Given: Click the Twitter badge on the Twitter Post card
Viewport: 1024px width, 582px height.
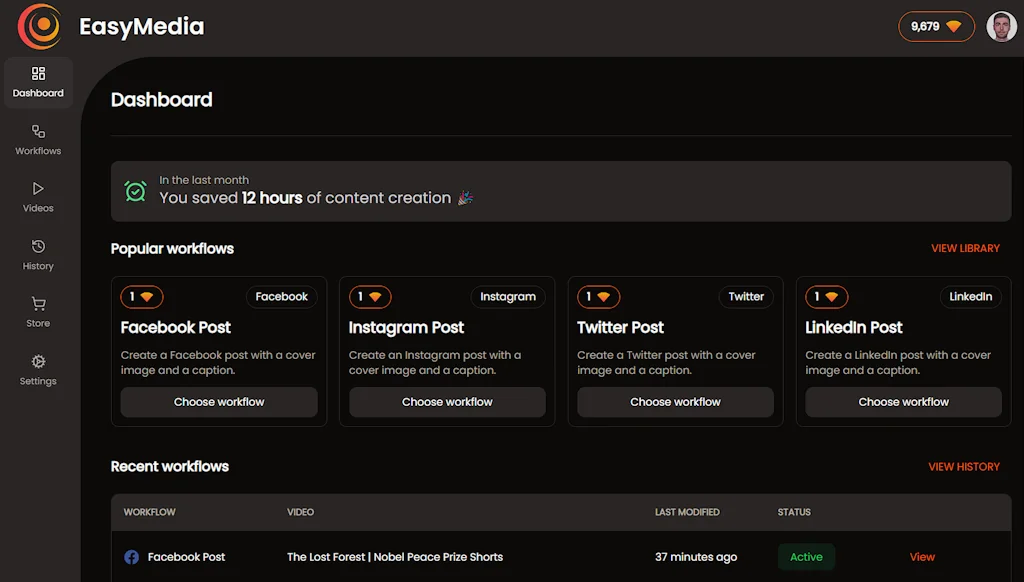Looking at the screenshot, I should [746, 297].
